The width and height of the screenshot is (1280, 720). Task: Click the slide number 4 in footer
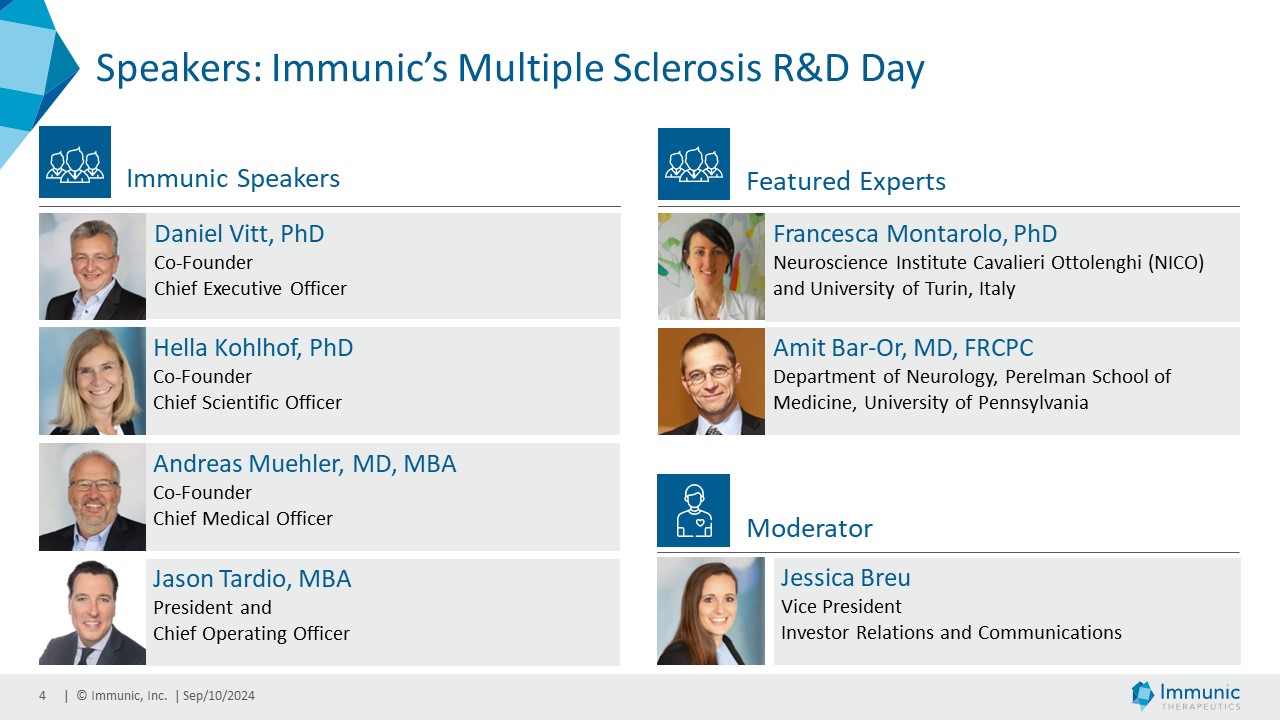(x=43, y=696)
